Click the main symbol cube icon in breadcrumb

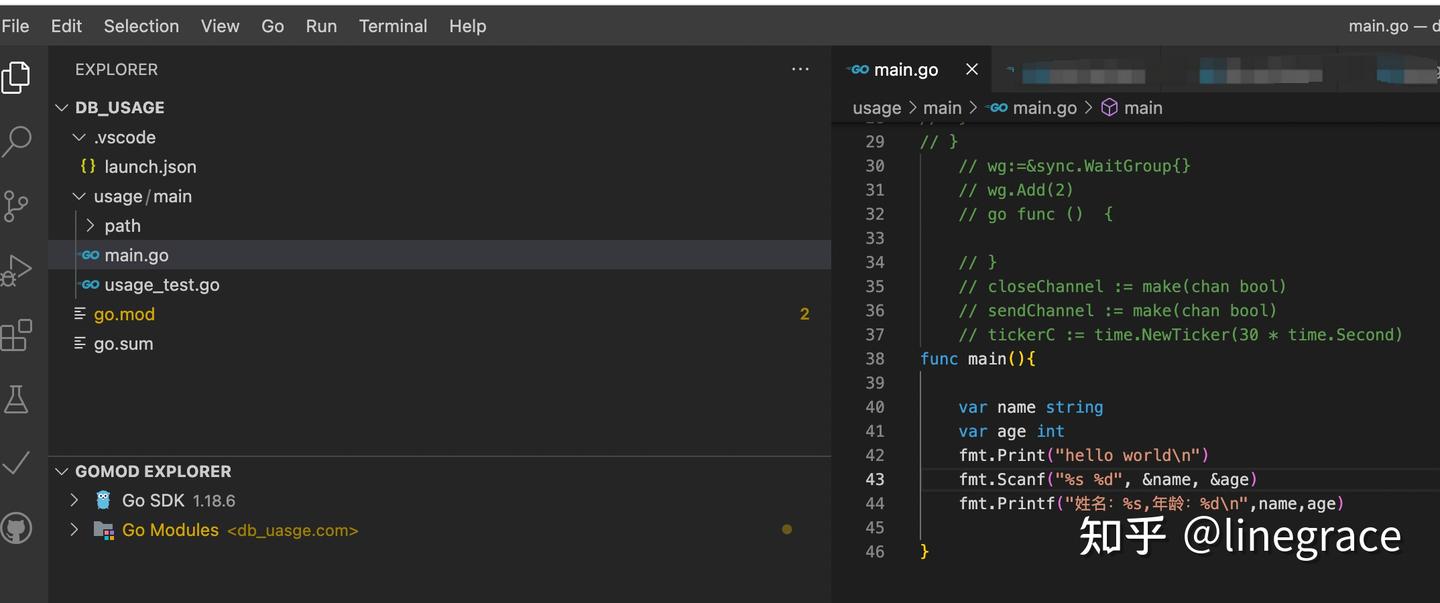(1109, 107)
